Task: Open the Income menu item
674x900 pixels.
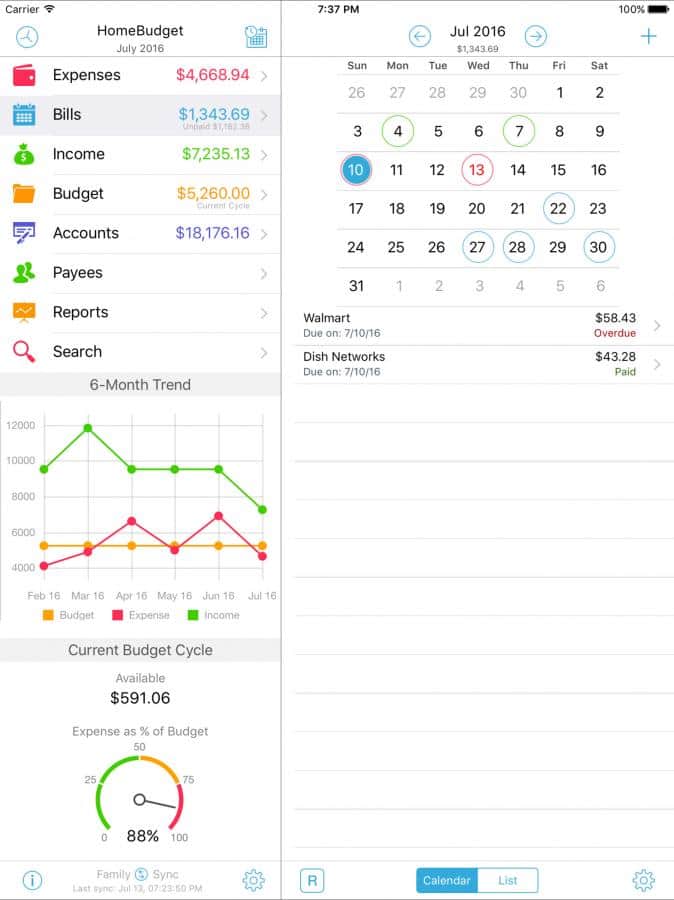Action: (x=140, y=154)
